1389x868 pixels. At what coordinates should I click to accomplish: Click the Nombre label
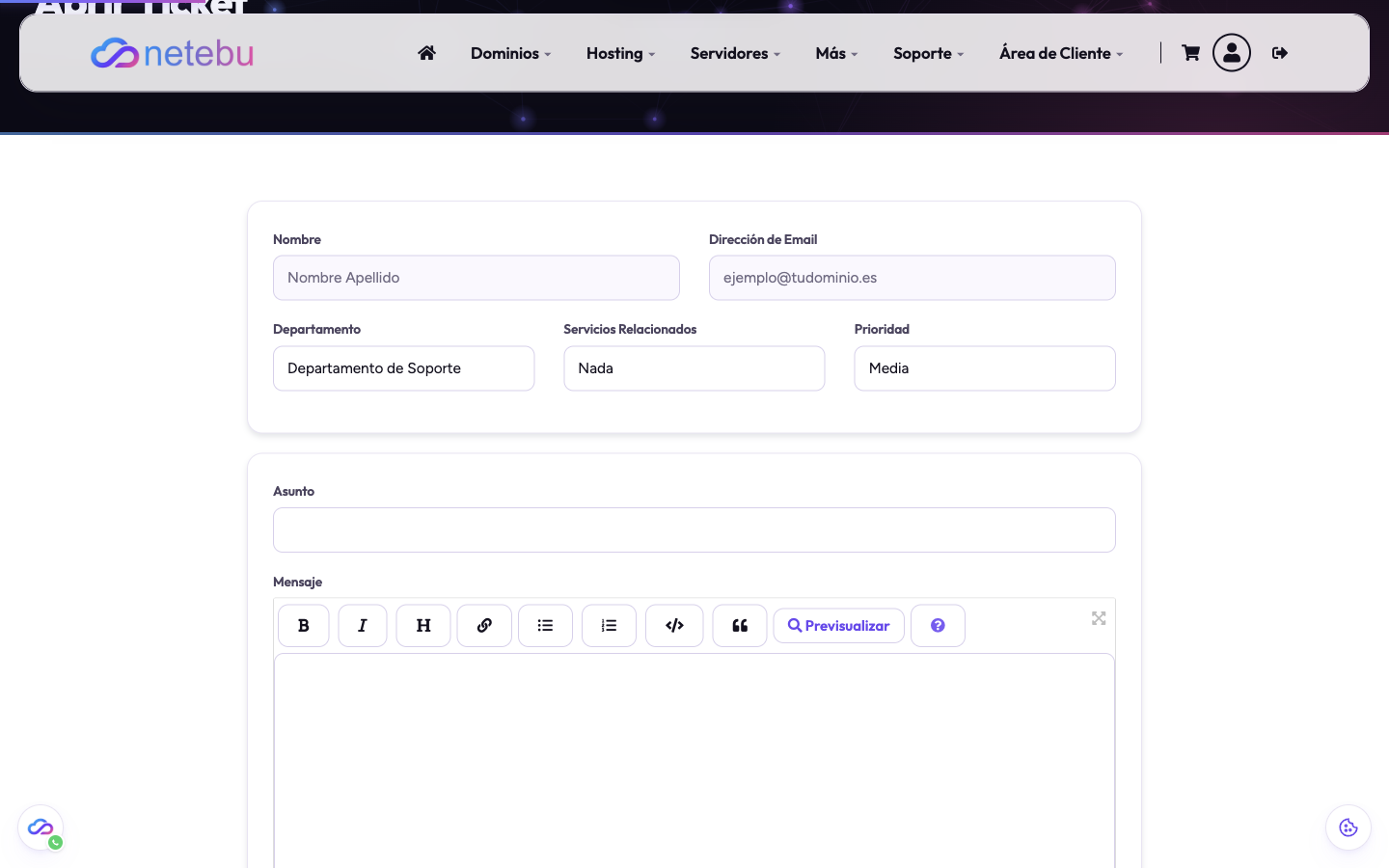point(297,239)
